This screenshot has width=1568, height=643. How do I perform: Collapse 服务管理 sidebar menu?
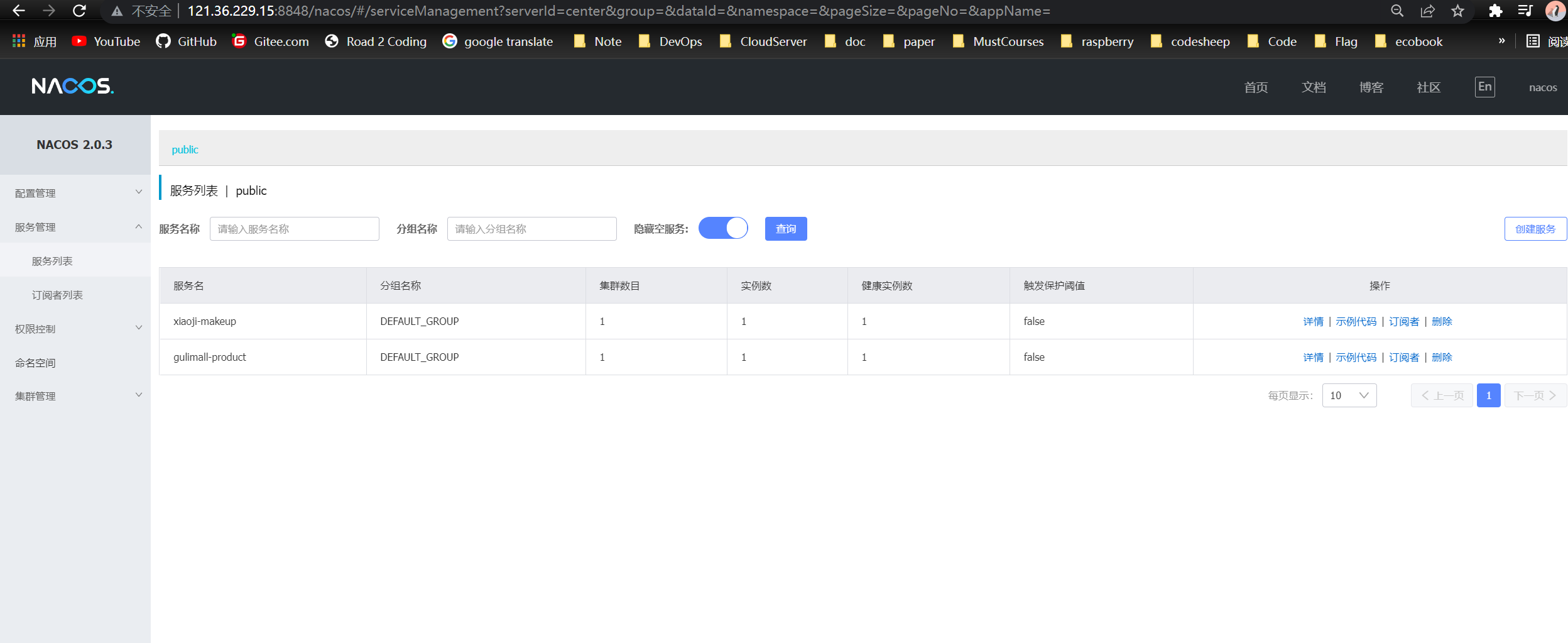pos(75,227)
